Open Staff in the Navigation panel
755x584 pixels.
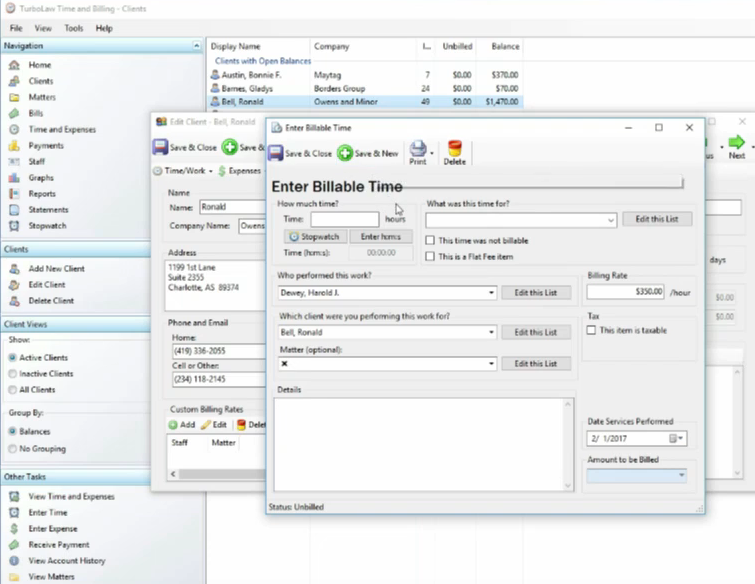pos(37,161)
